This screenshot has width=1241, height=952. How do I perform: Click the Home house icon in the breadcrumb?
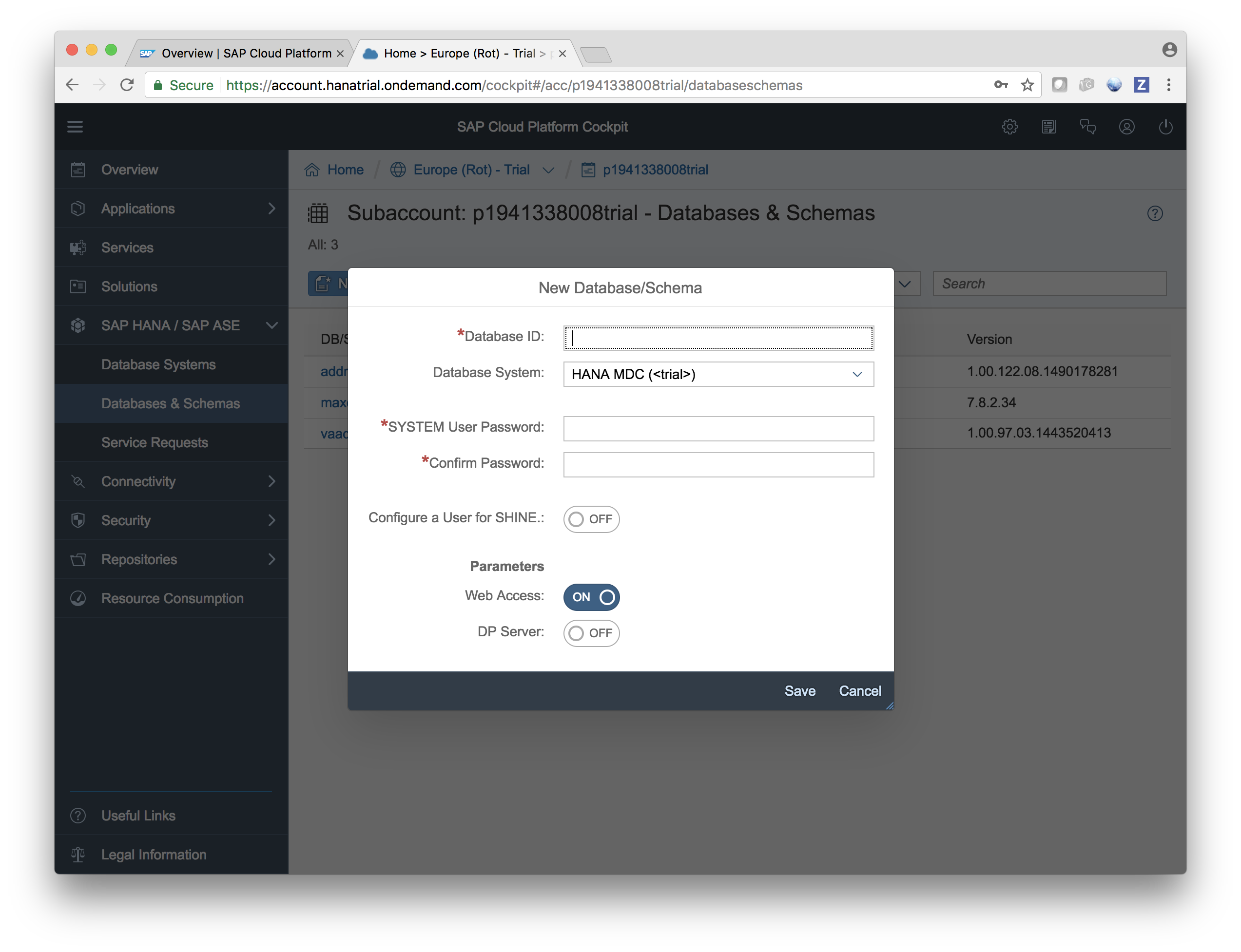point(312,170)
